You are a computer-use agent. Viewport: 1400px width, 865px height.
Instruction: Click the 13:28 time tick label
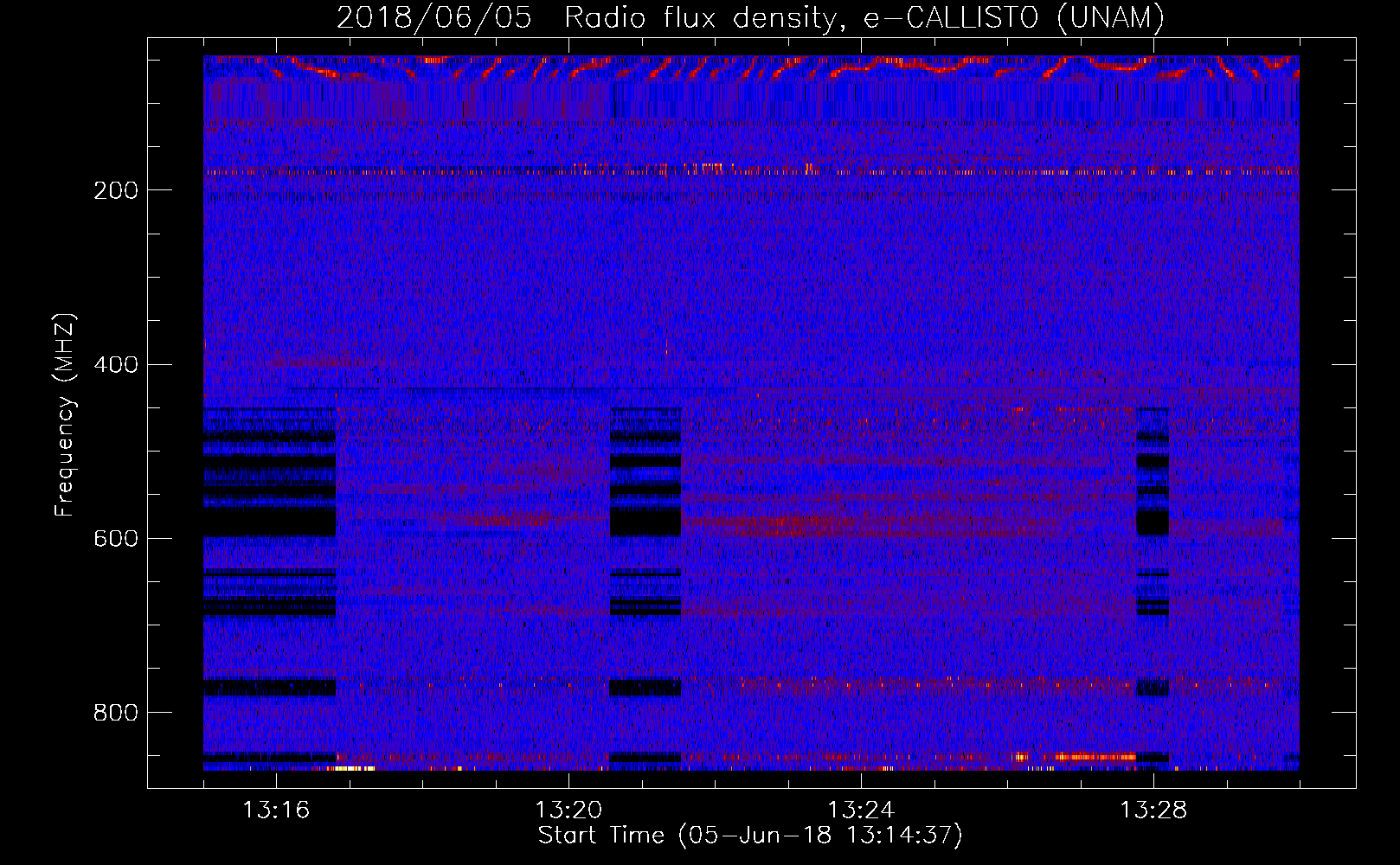[1153, 811]
